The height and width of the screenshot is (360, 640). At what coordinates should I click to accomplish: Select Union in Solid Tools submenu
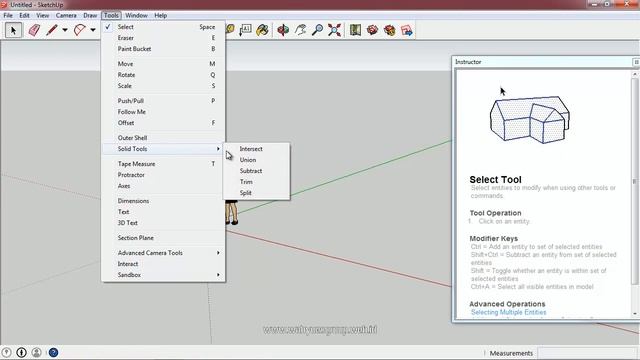(256, 160)
